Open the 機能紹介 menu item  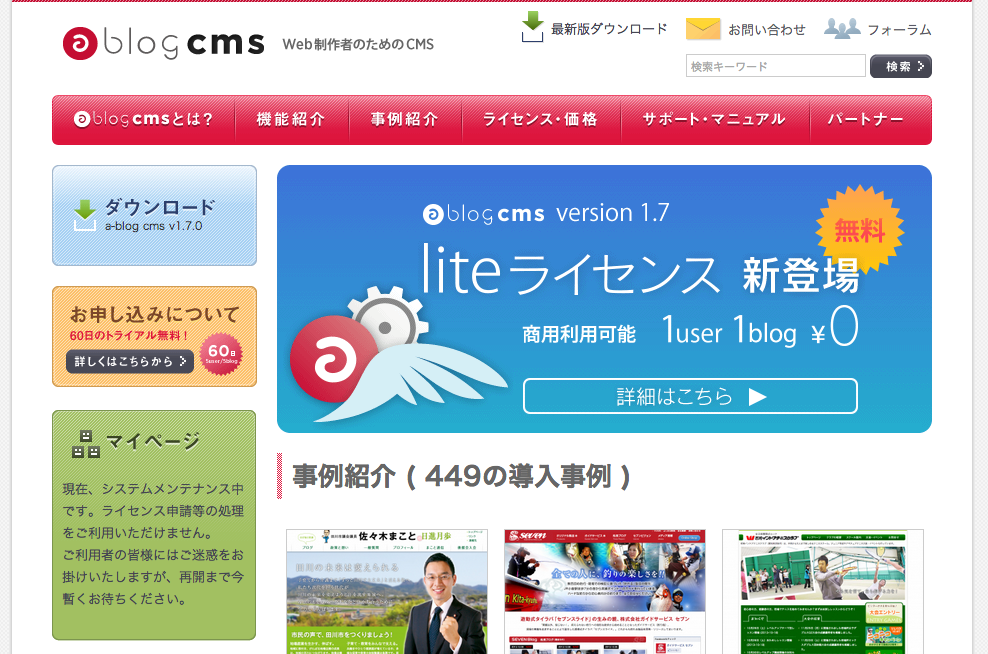(291, 120)
